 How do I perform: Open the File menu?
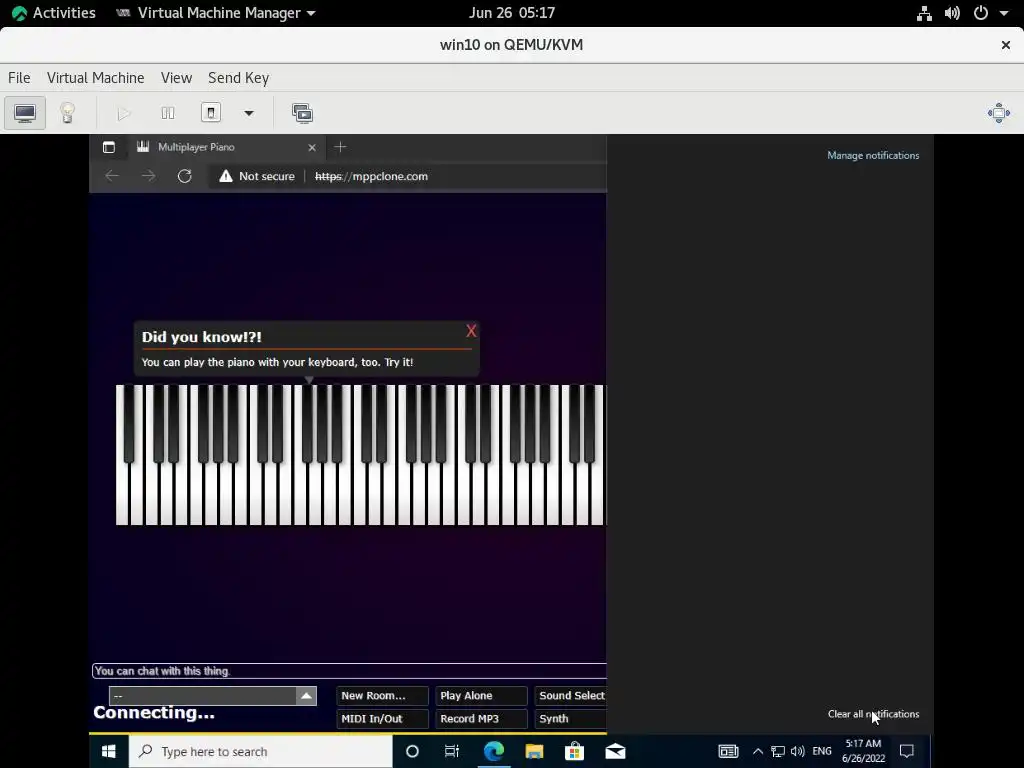pyautogui.click(x=19, y=78)
